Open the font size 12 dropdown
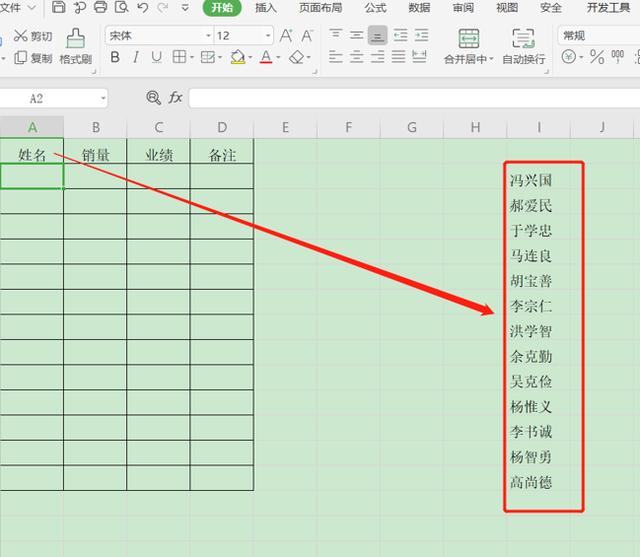 (268, 36)
